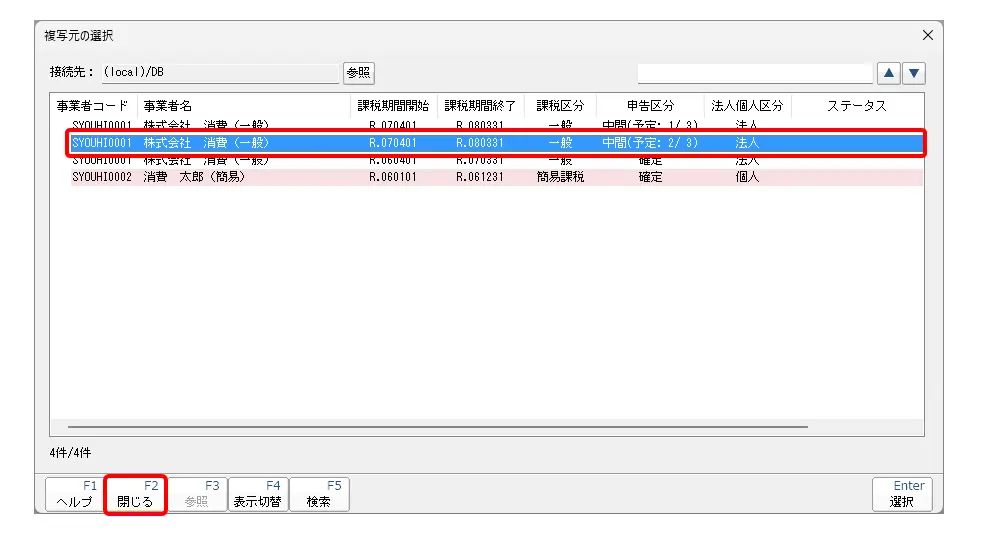Viewport: 985px width, 536px height.
Task: Click the ステータス column header
Action: [x=856, y=106]
